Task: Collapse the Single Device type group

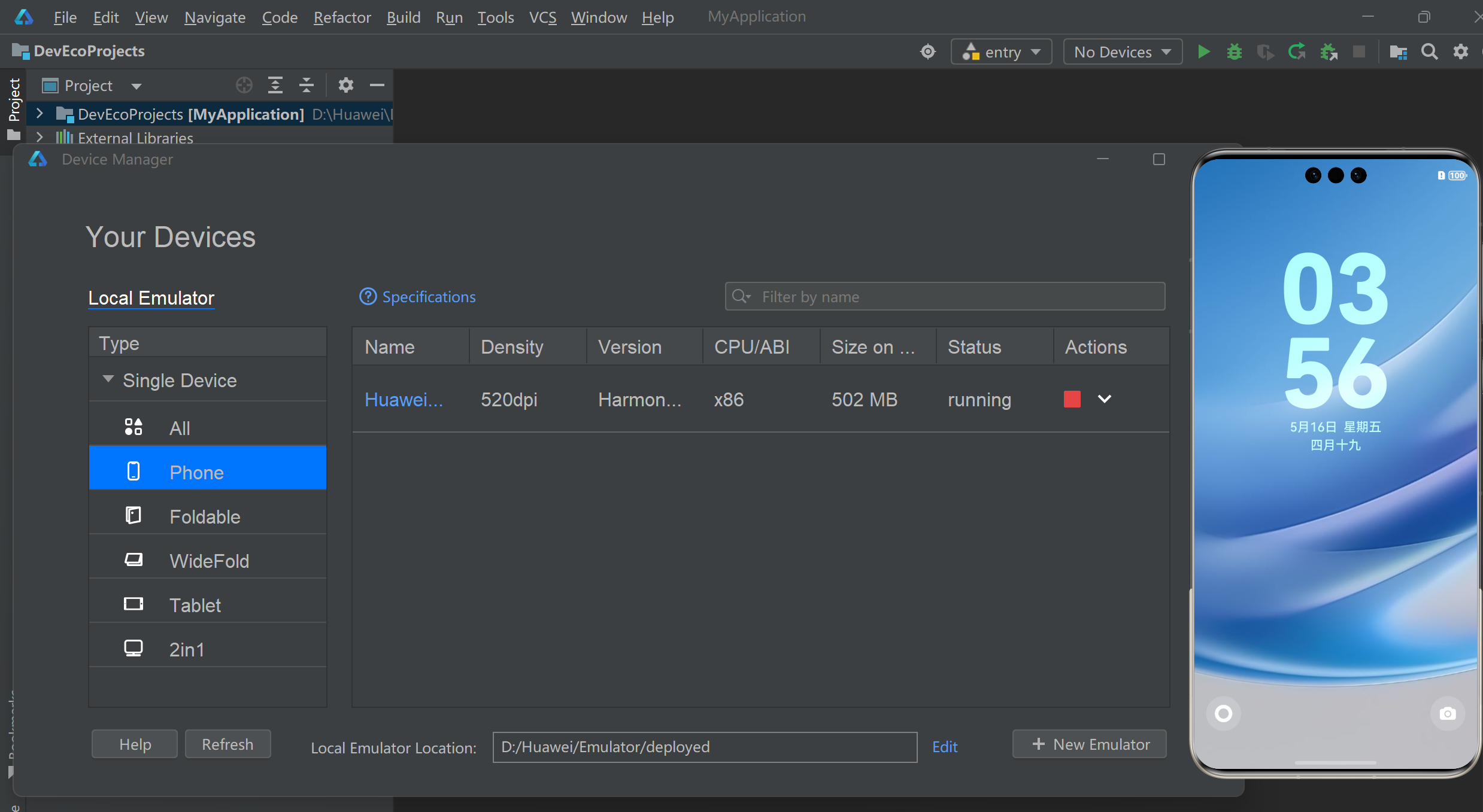Action: [x=108, y=379]
